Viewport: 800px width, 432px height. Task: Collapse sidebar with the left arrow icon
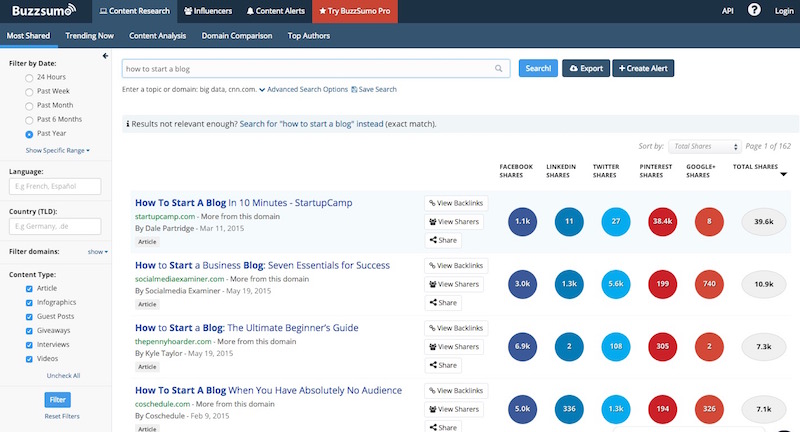106,55
